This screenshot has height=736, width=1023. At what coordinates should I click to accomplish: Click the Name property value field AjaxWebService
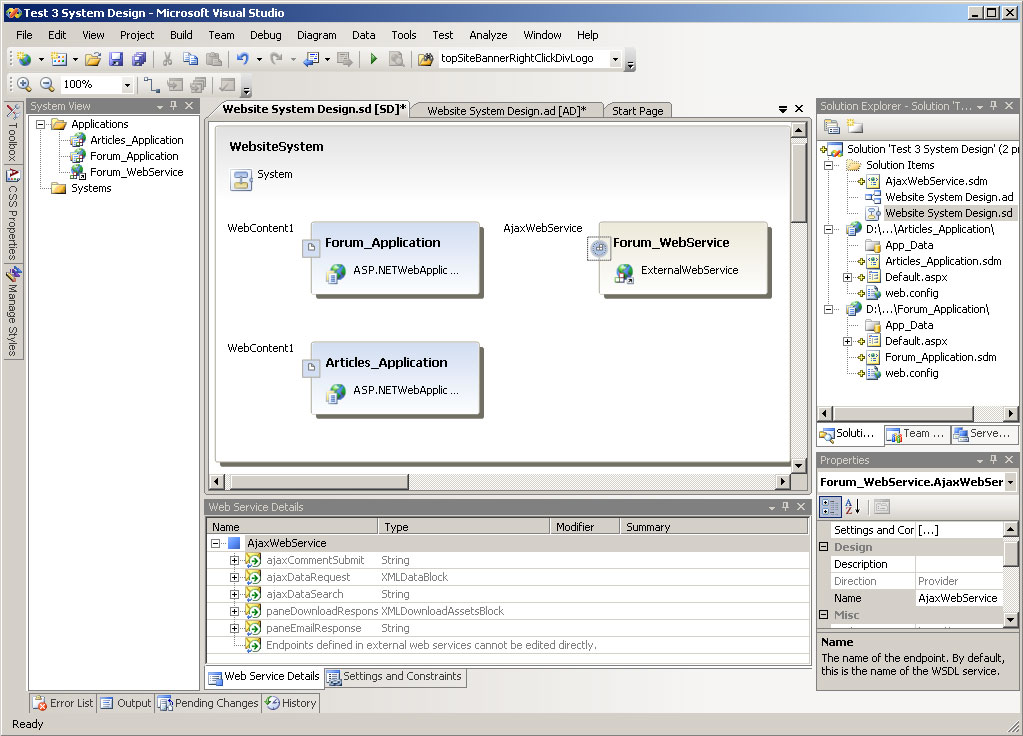[x=958, y=598]
